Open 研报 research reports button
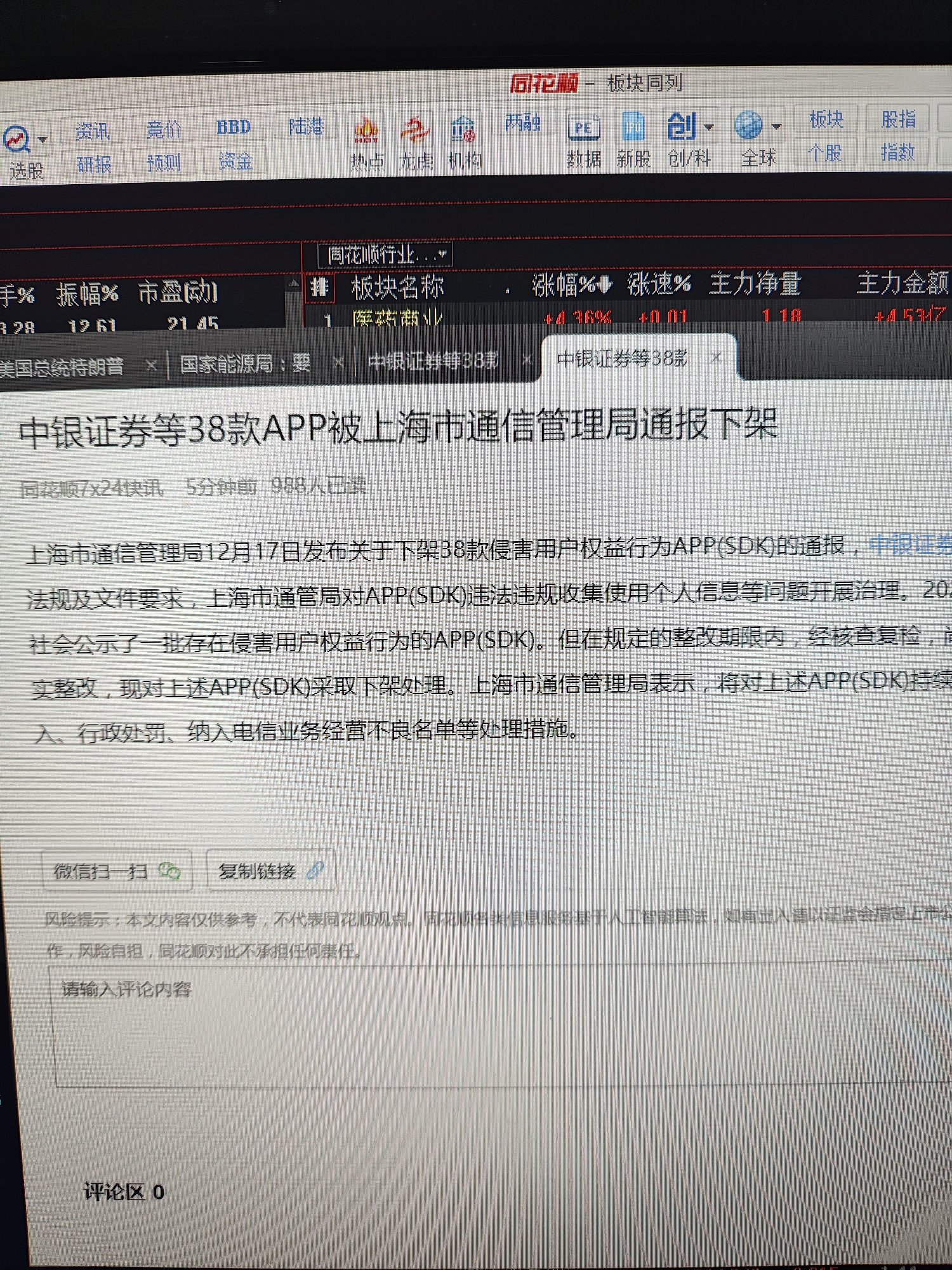Image resolution: width=952 pixels, height=1270 pixels. [94, 164]
